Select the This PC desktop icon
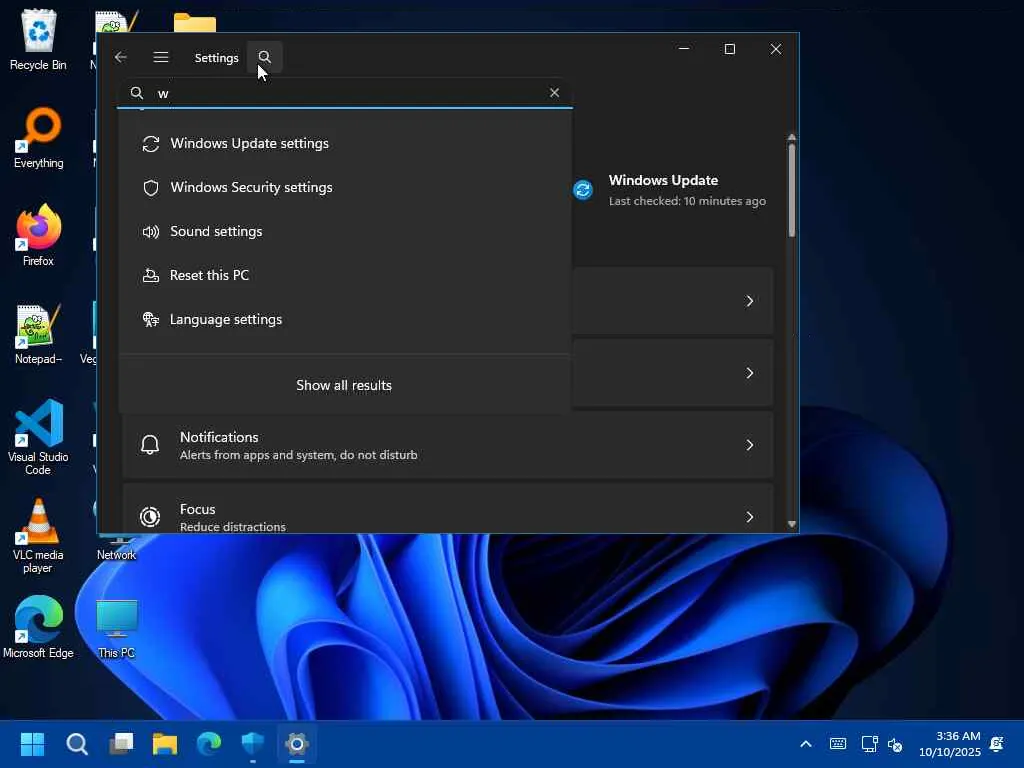Viewport: 1024px width, 768px height. [117, 628]
